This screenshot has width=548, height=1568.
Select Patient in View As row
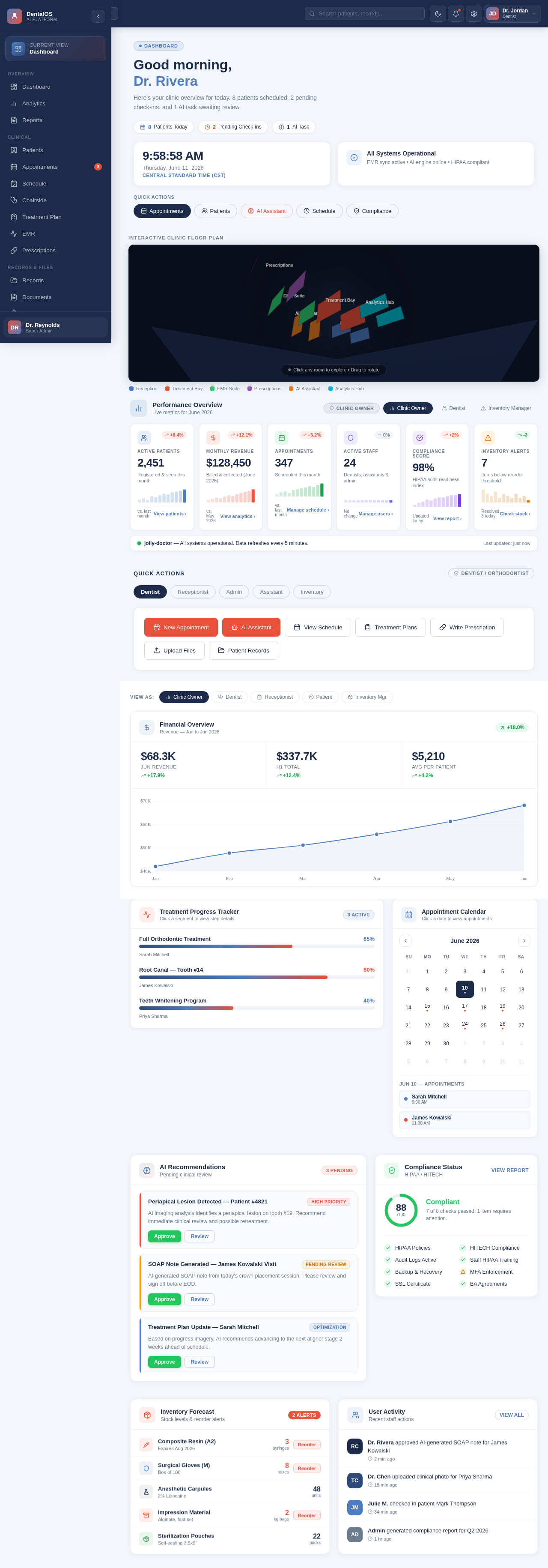320,697
